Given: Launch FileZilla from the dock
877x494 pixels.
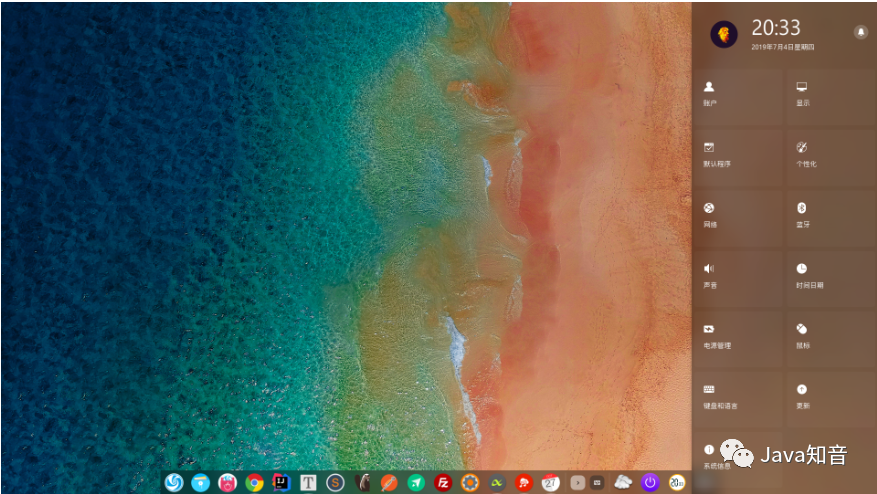Looking at the screenshot, I should [443, 482].
